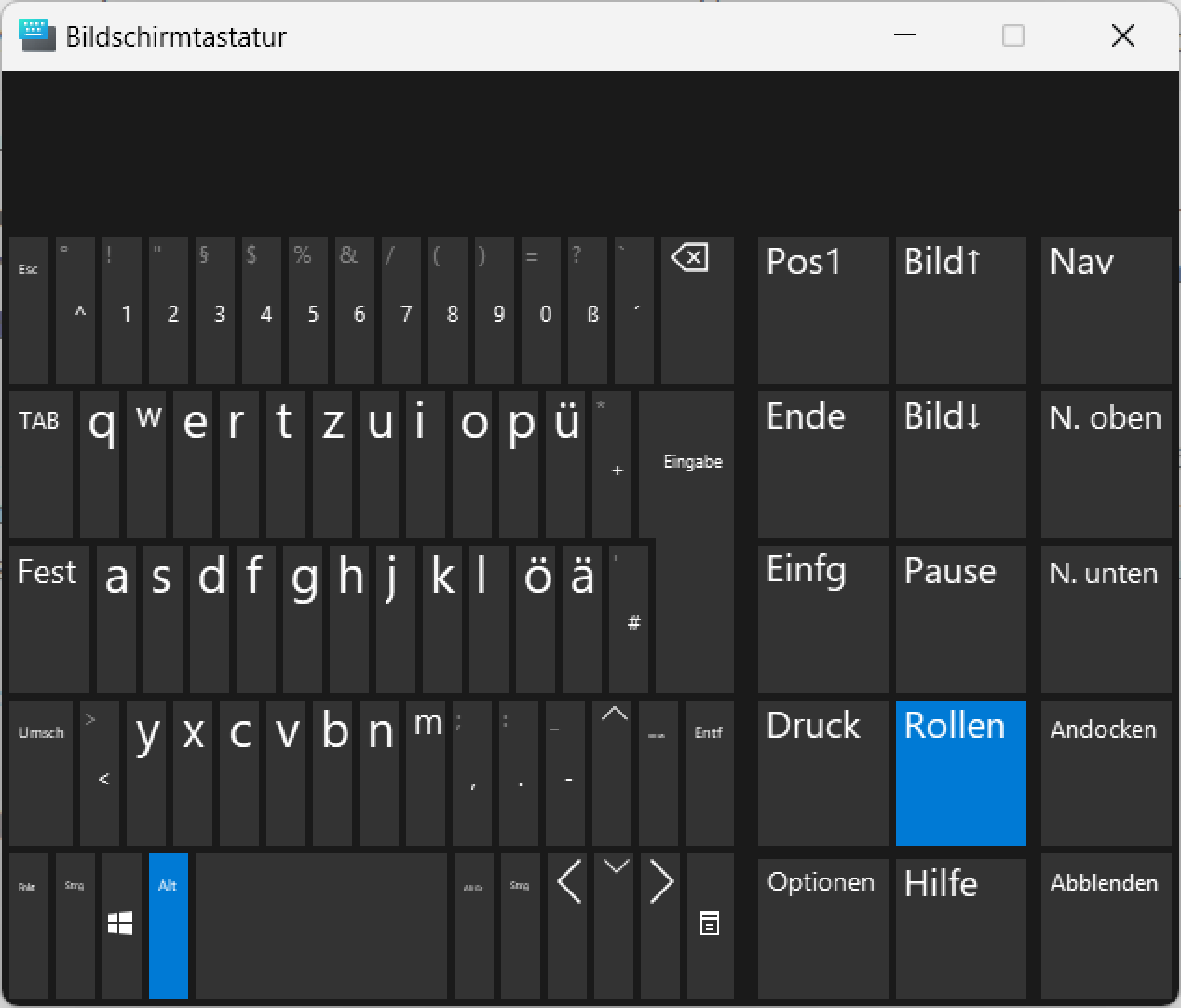Click the hyphen underscore key

(565, 773)
